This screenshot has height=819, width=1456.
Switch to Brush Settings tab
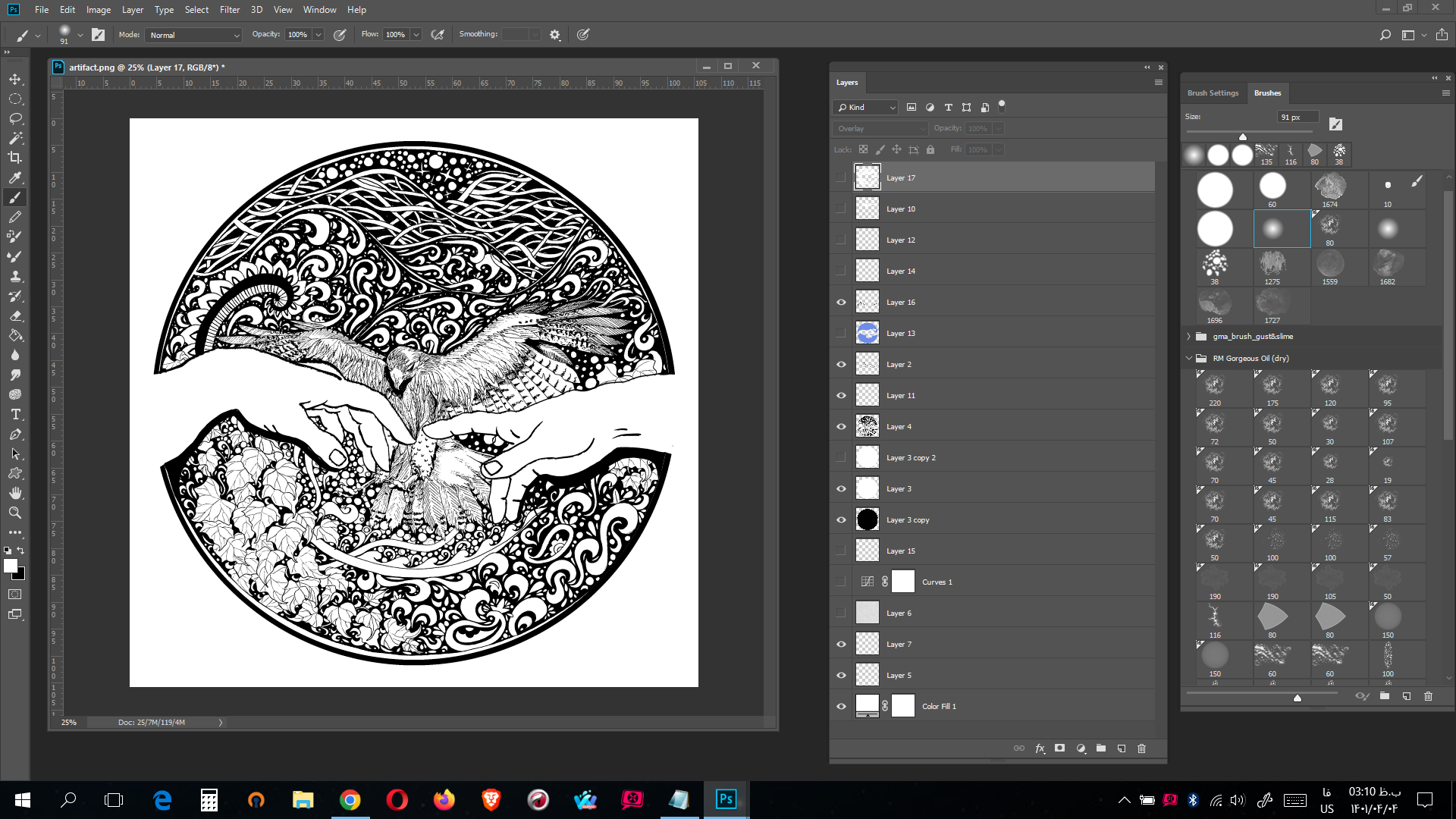(x=1213, y=93)
